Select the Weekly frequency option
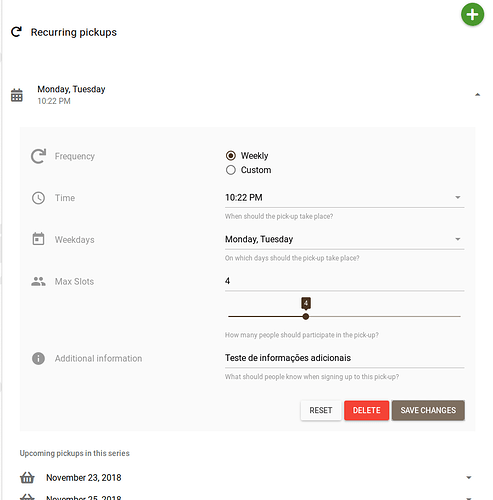This screenshot has height=500, width=493. point(247,156)
